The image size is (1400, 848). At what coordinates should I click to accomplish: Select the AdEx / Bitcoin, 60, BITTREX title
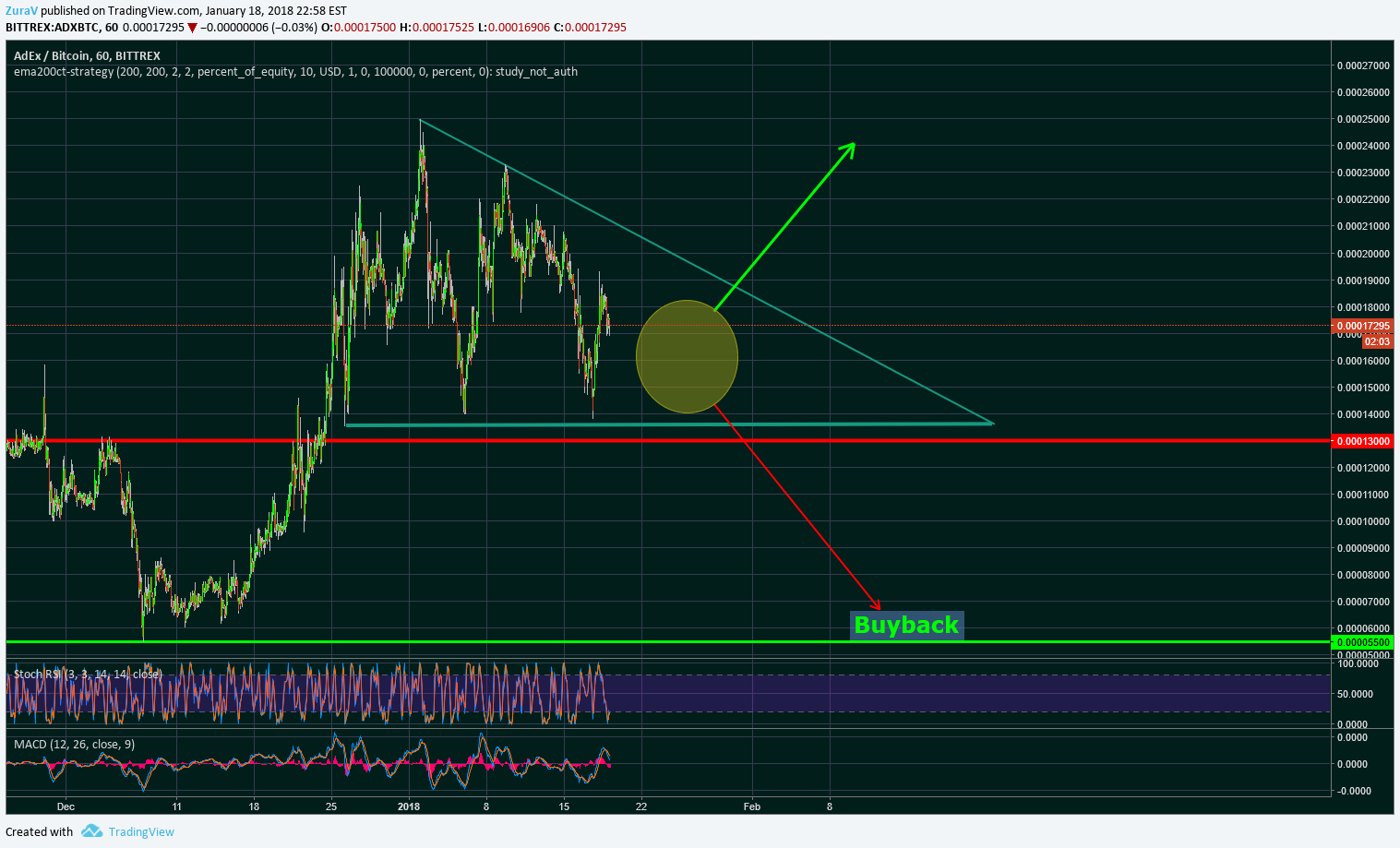(x=87, y=55)
